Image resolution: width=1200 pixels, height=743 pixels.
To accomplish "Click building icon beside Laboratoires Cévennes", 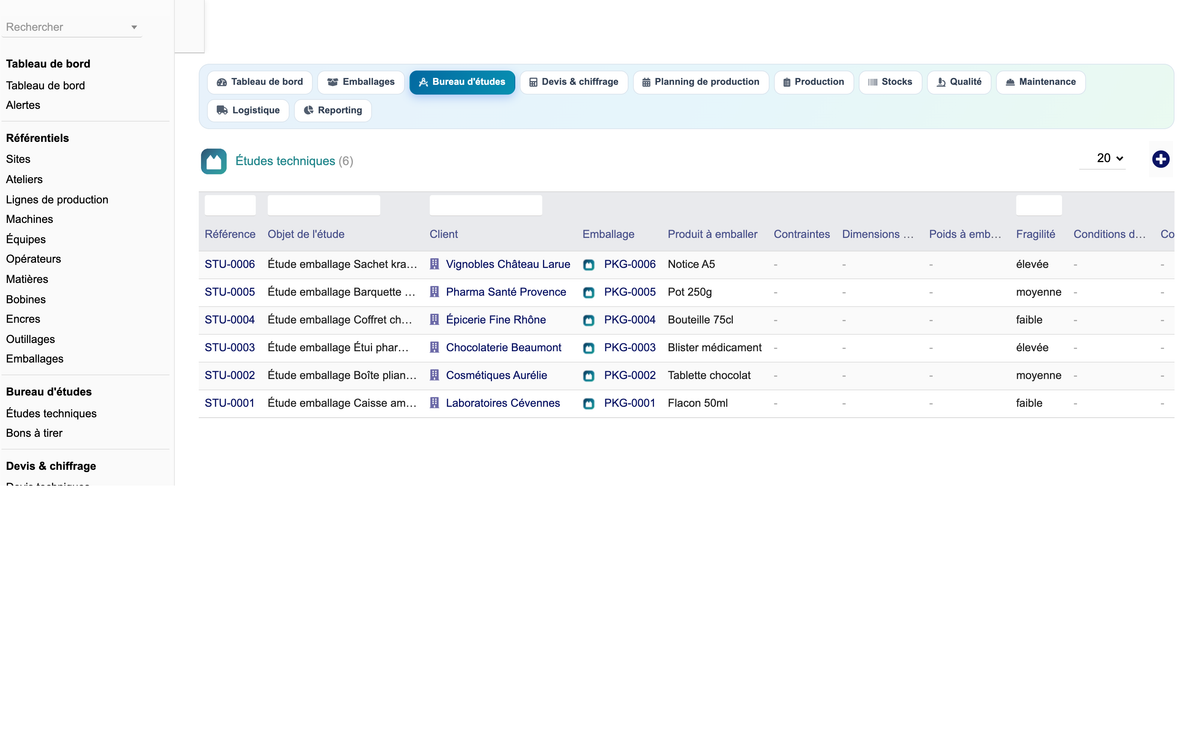I will tap(435, 403).
